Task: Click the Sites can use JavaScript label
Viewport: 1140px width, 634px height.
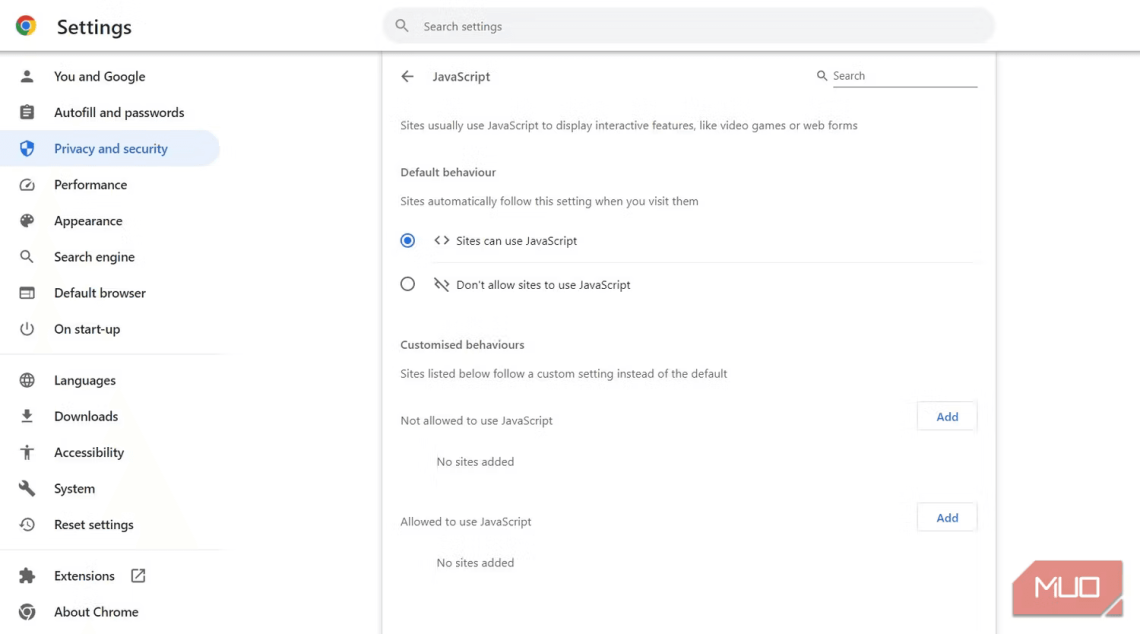Action: pyautogui.click(x=516, y=241)
